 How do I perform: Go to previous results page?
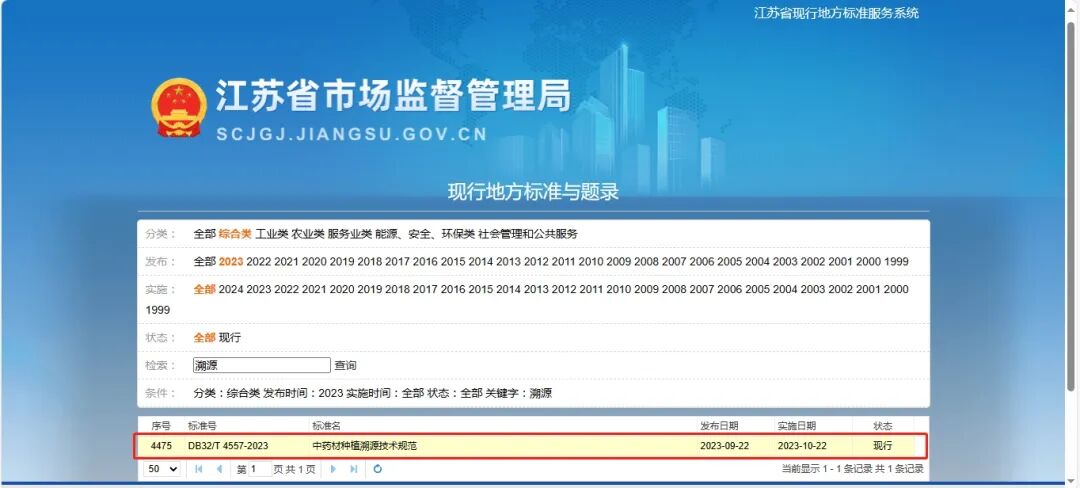click(x=219, y=469)
